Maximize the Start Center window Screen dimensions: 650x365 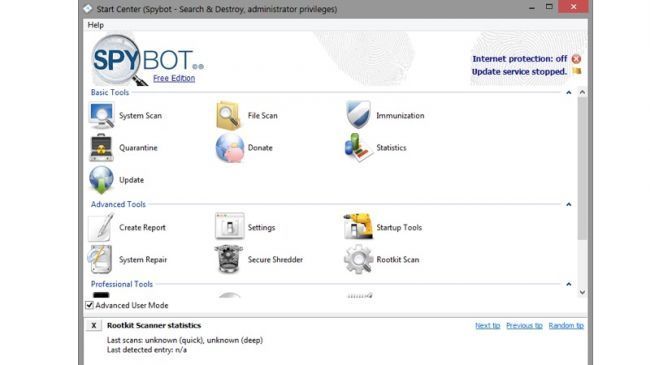point(549,7)
